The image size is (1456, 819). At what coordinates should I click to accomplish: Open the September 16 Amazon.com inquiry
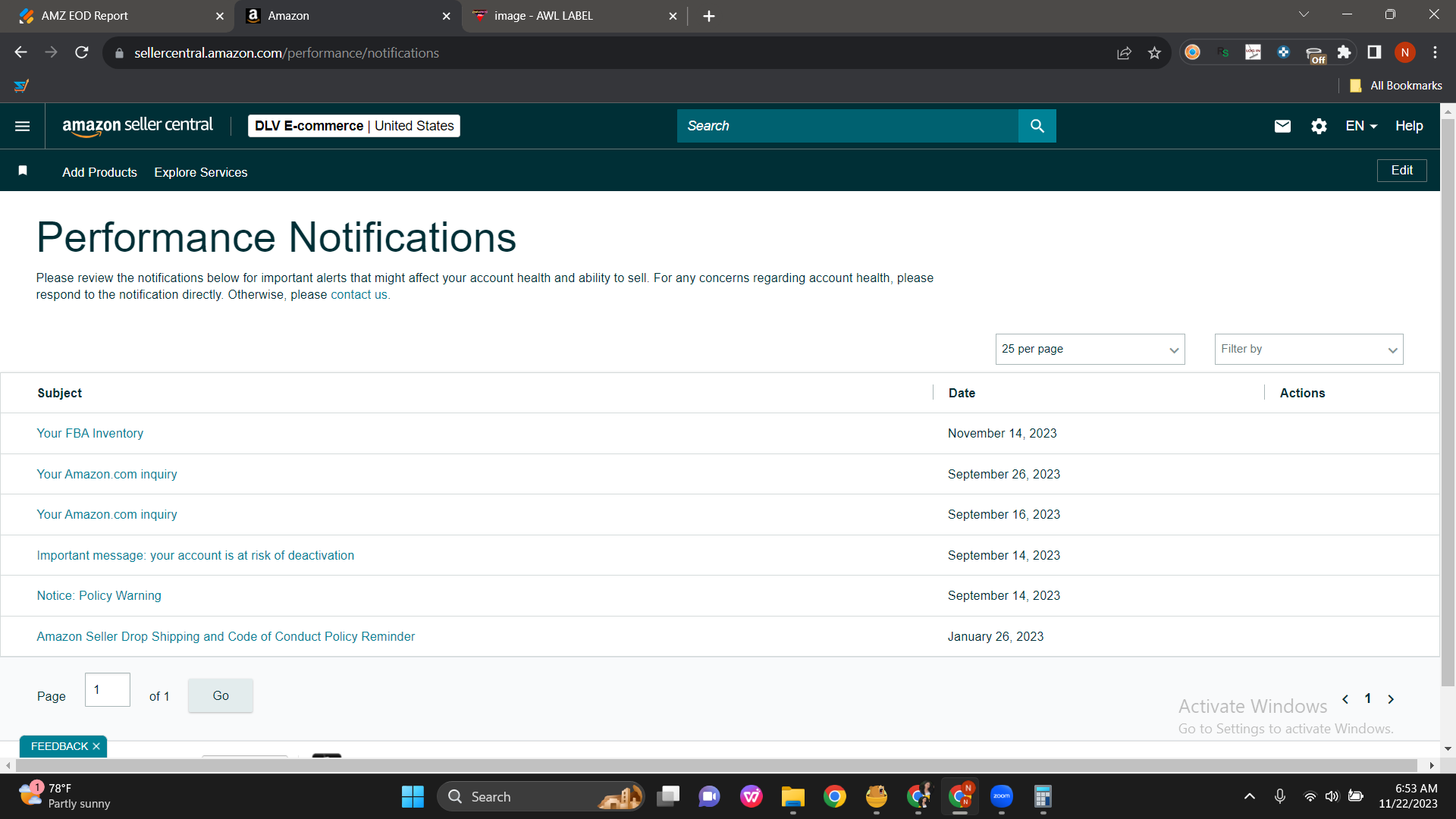pos(107,515)
